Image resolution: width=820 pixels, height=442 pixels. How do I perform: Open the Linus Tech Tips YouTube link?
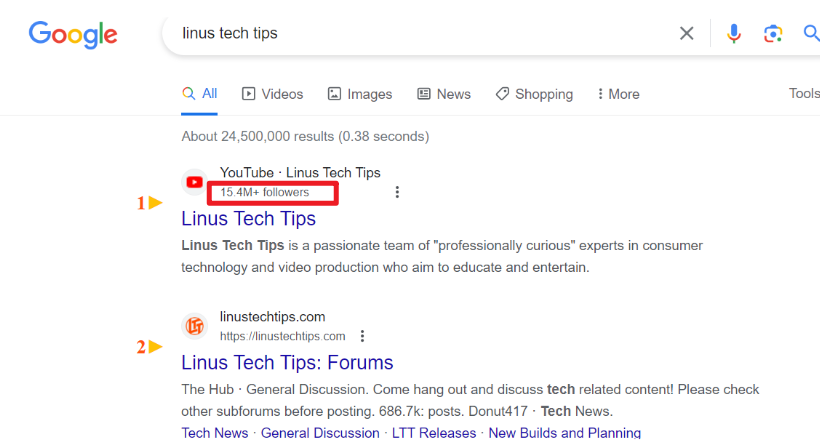[248, 218]
